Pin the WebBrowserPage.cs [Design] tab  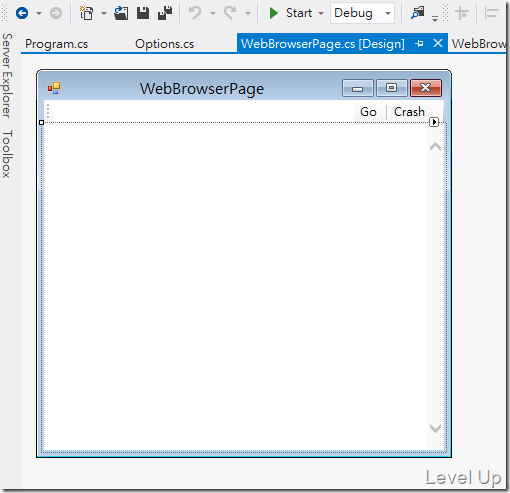point(420,43)
